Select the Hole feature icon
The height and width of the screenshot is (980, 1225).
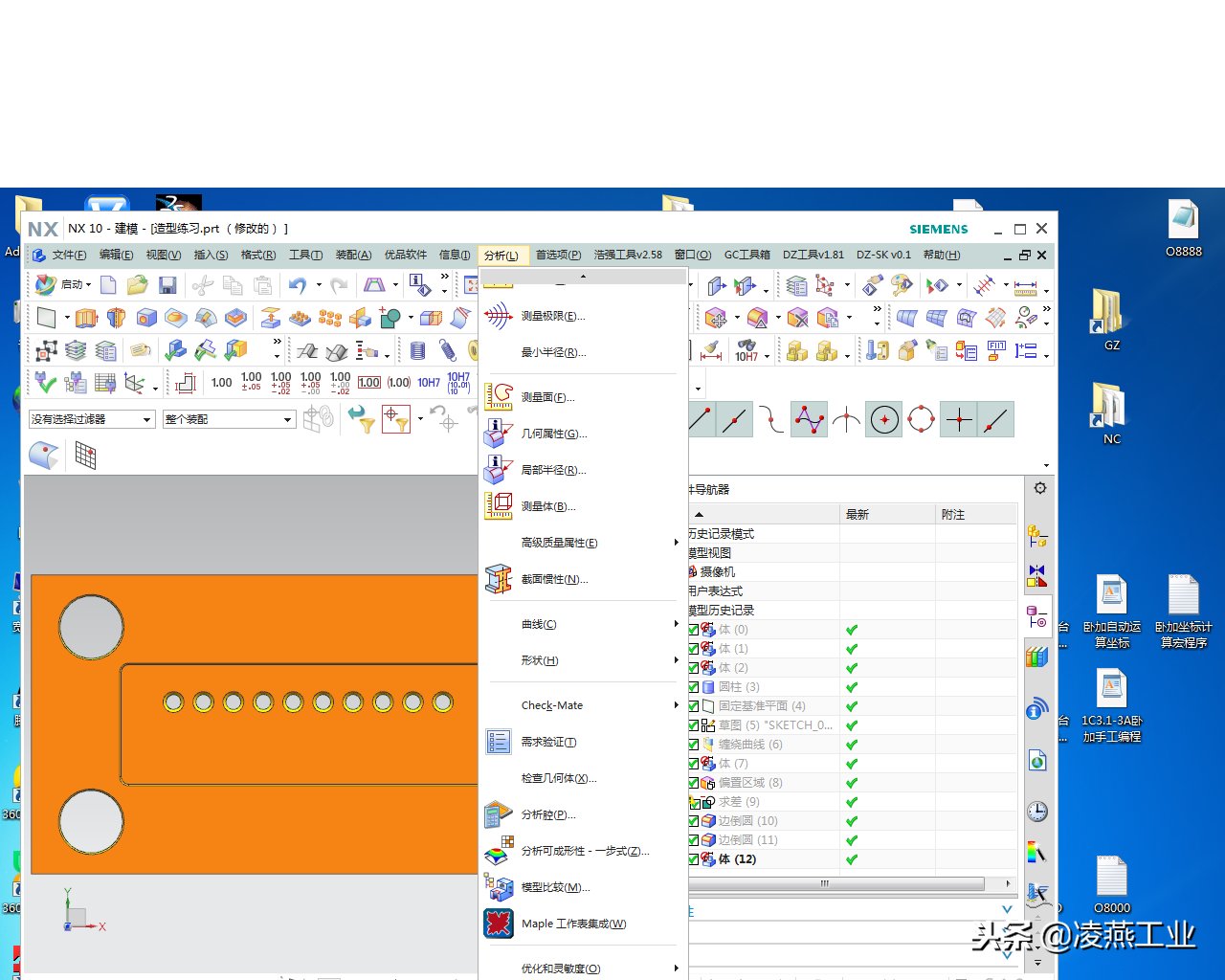tap(146, 318)
